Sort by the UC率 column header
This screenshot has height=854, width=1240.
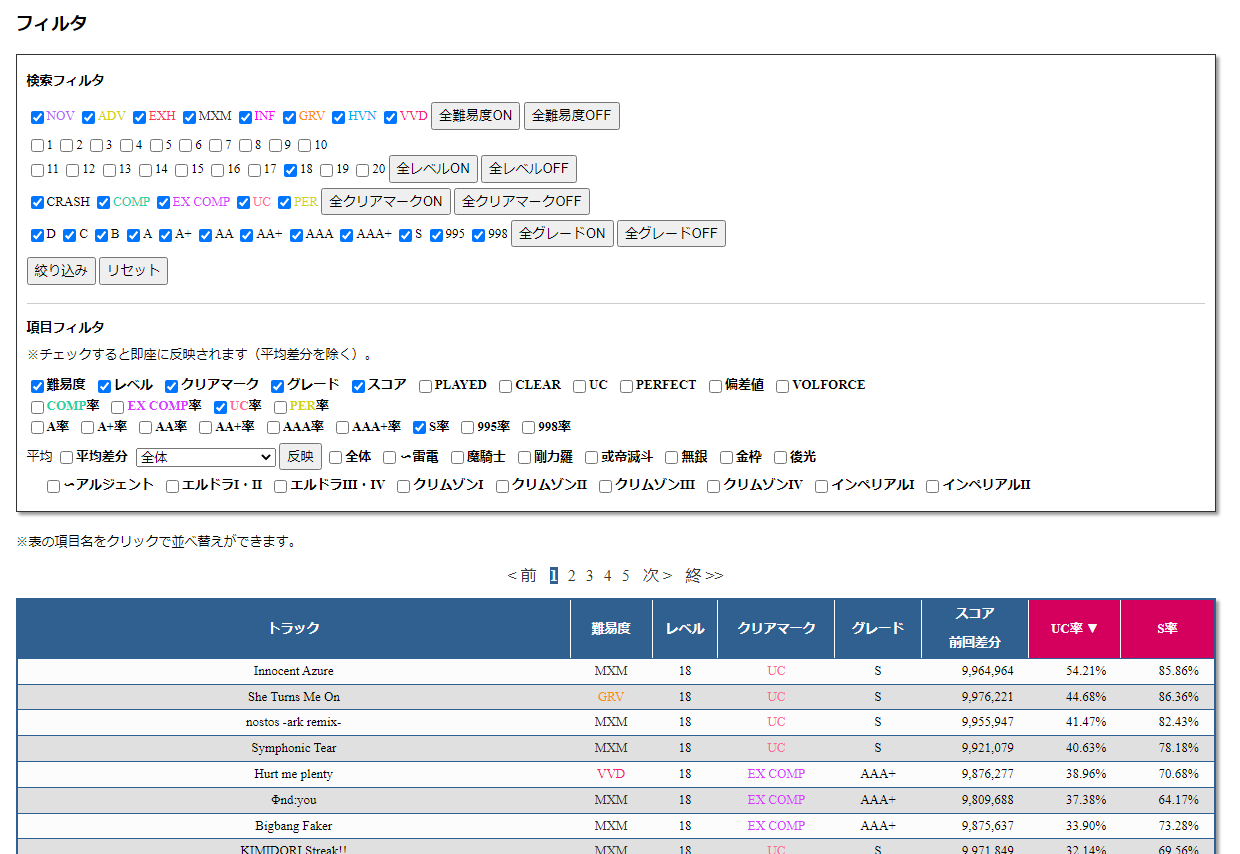tap(1075, 629)
